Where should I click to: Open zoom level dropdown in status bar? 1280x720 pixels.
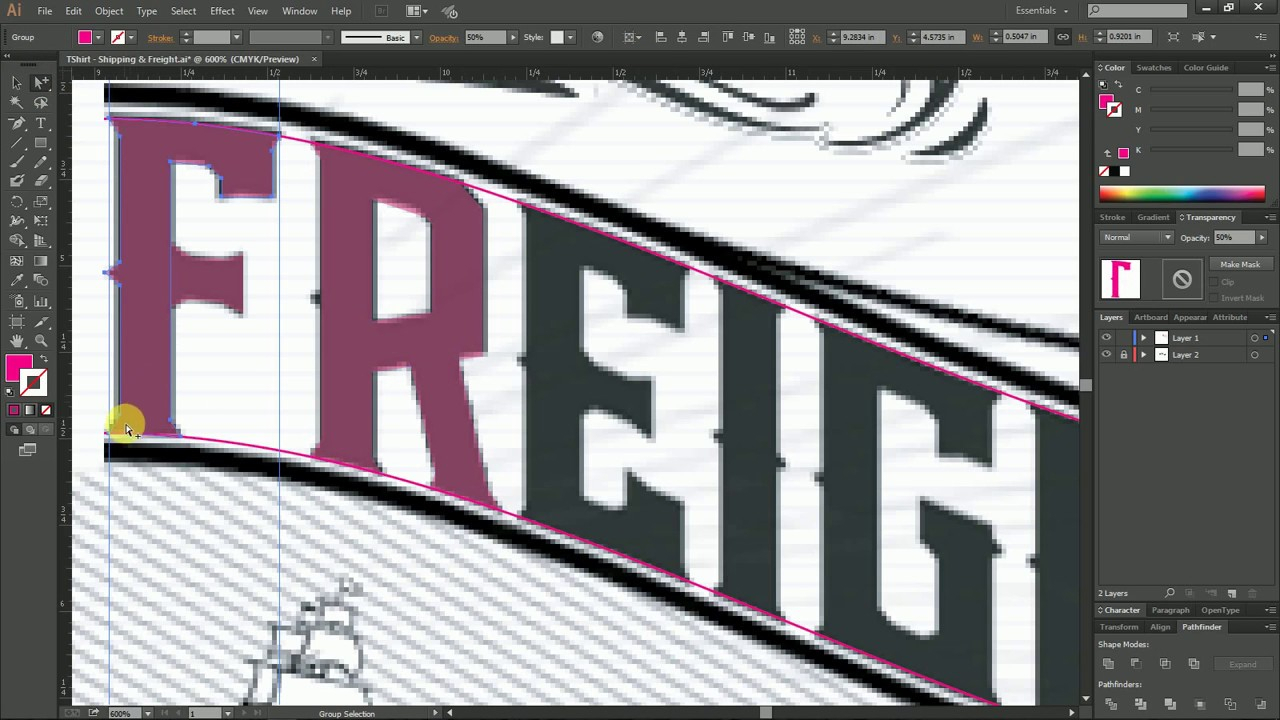coord(147,713)
